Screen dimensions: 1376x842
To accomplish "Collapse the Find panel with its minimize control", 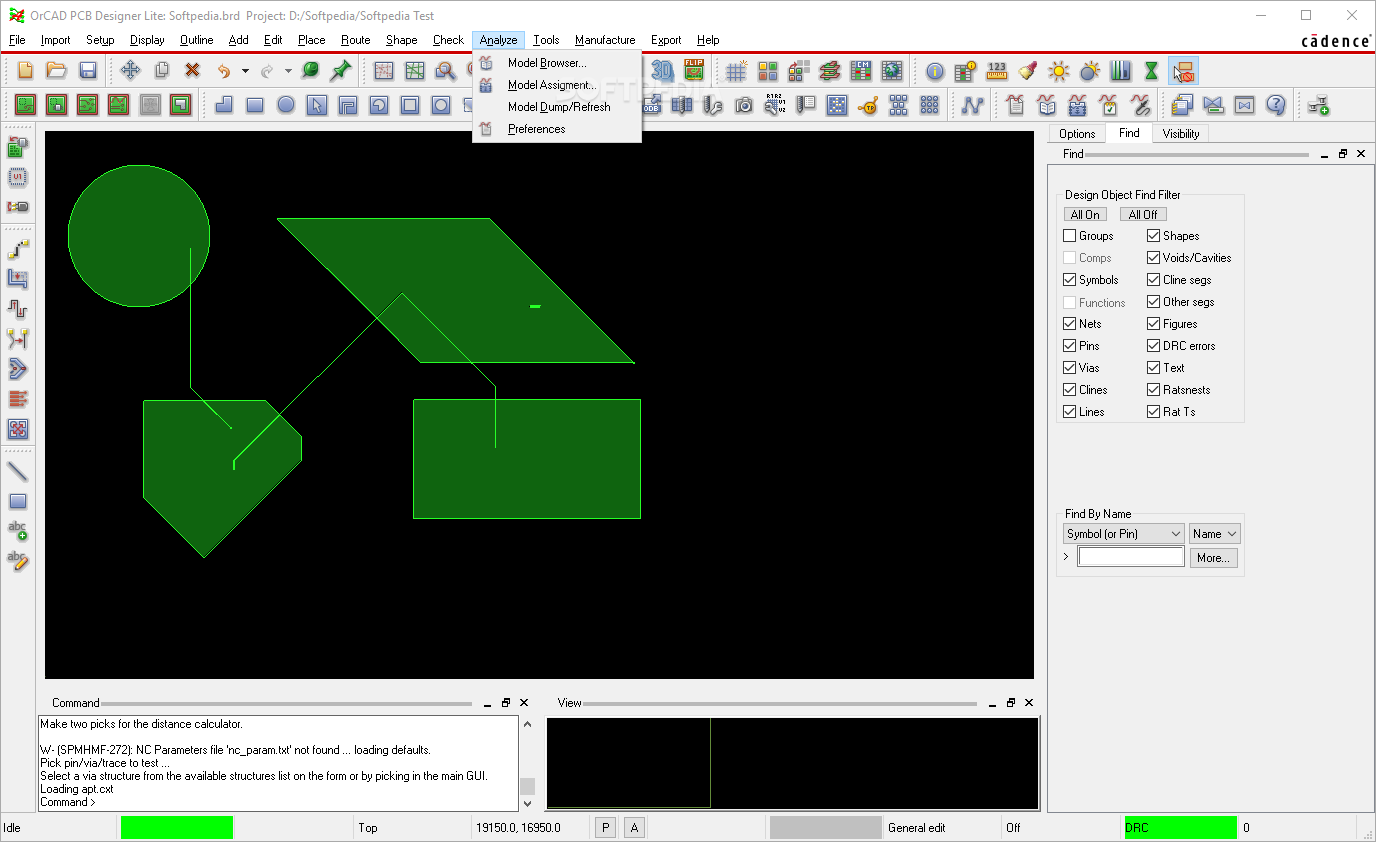I will click(x=1323, y=154).
